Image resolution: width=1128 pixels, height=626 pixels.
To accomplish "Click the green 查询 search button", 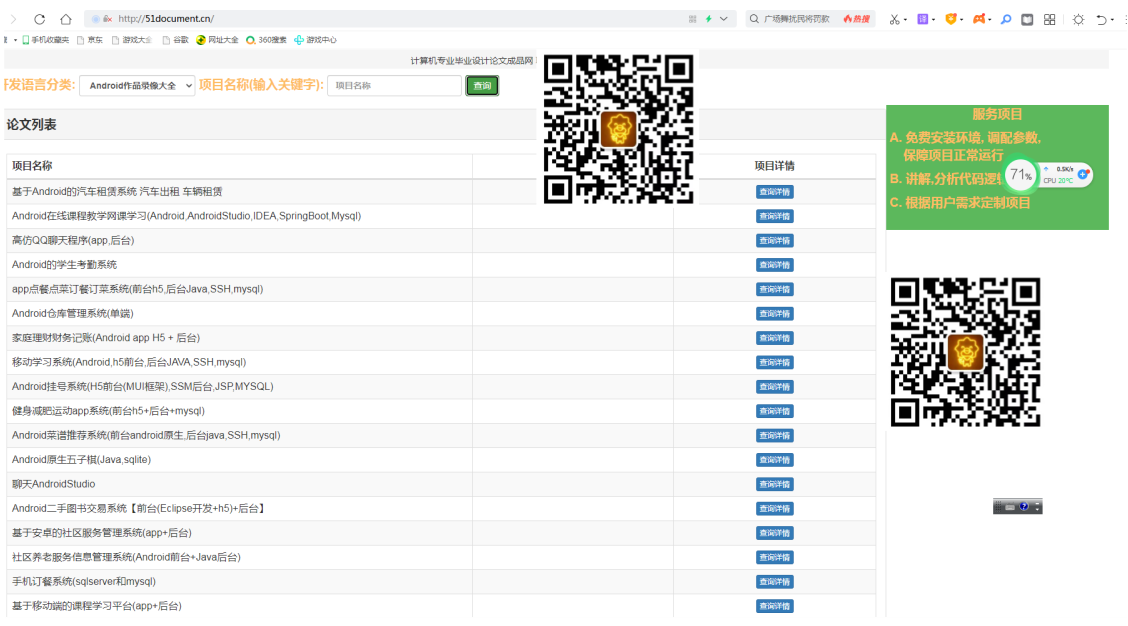I will pyautogui.click(x=482, y=86).
